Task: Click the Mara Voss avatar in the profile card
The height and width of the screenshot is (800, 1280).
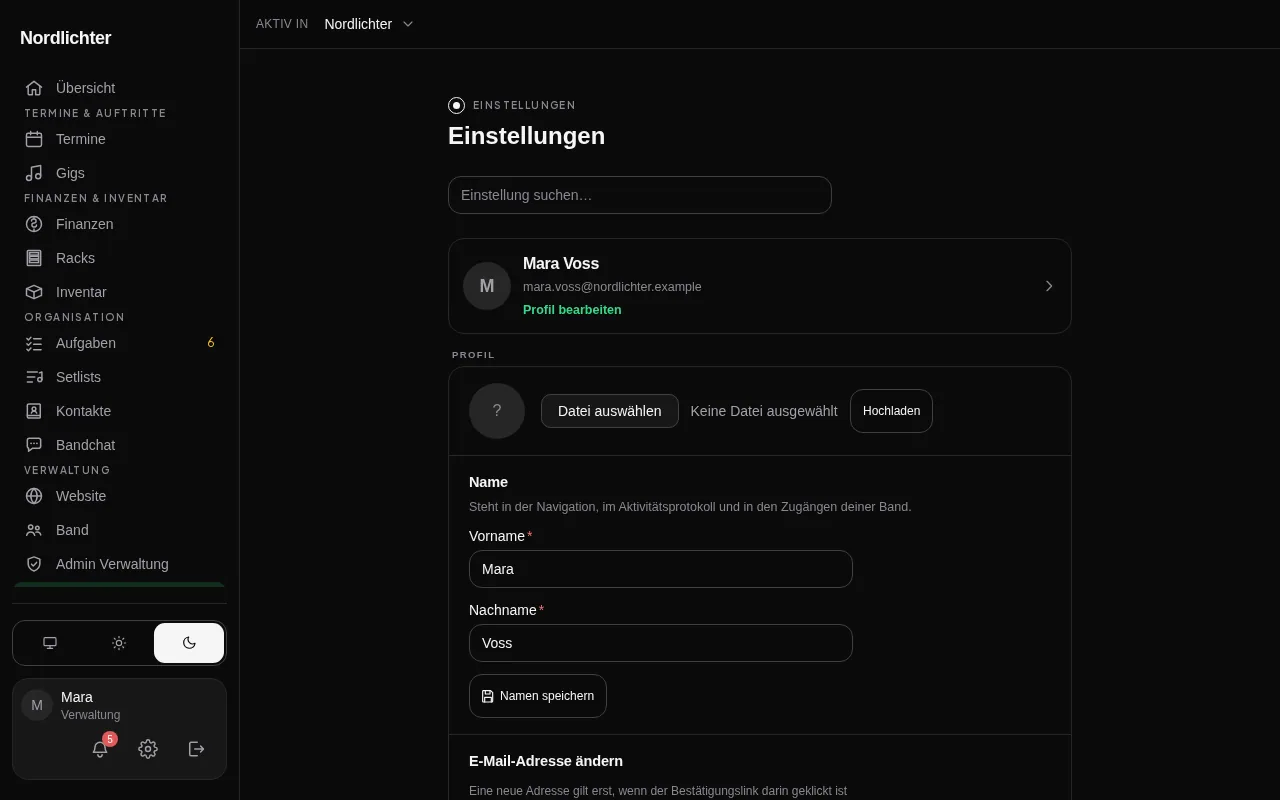Action: [x=487, y=286]
